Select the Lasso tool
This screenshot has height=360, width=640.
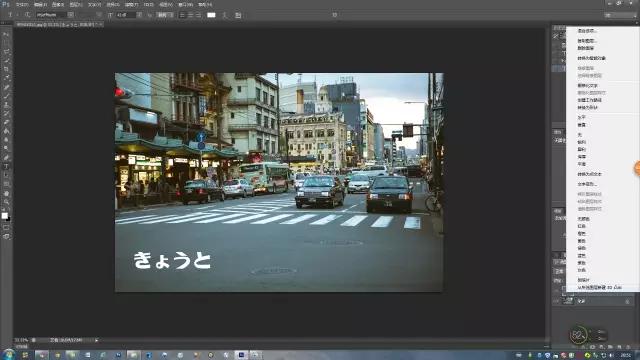click(6, 52)
